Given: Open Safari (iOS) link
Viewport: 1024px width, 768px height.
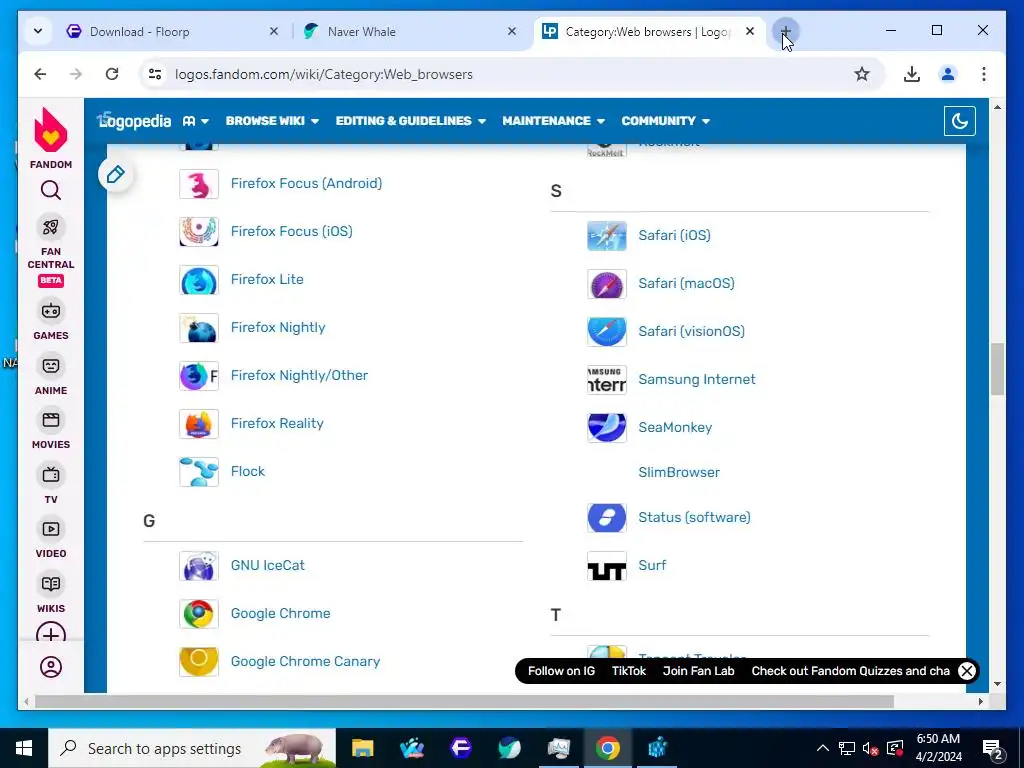Looking at the screenshot, I should pyautogui.click(x=674, y=235).
